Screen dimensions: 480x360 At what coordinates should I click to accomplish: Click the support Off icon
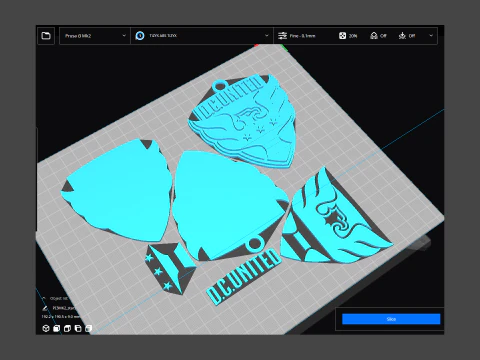[x=374, y=36]
